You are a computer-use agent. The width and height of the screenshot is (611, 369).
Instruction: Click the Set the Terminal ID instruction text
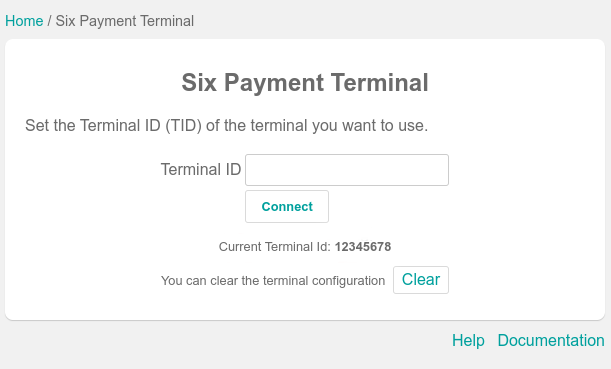point(226,125)
